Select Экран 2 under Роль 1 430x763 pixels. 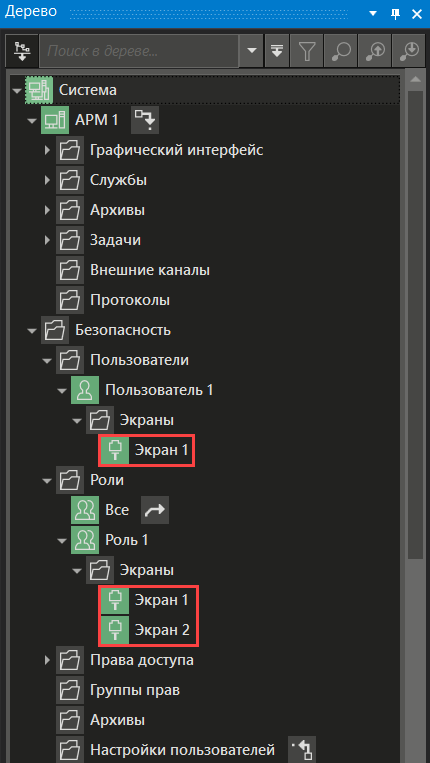pyautogui.click(x=162, y=630)
